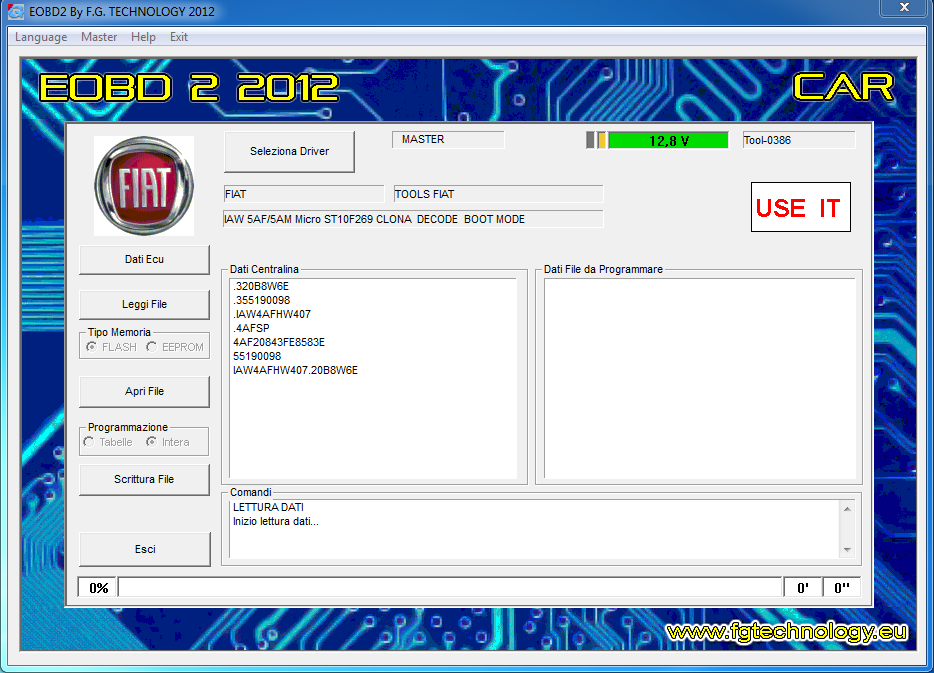934x673 pixels.
Task: Click the IAW 5AF/5AM driver description field
Action: (413, 219)
